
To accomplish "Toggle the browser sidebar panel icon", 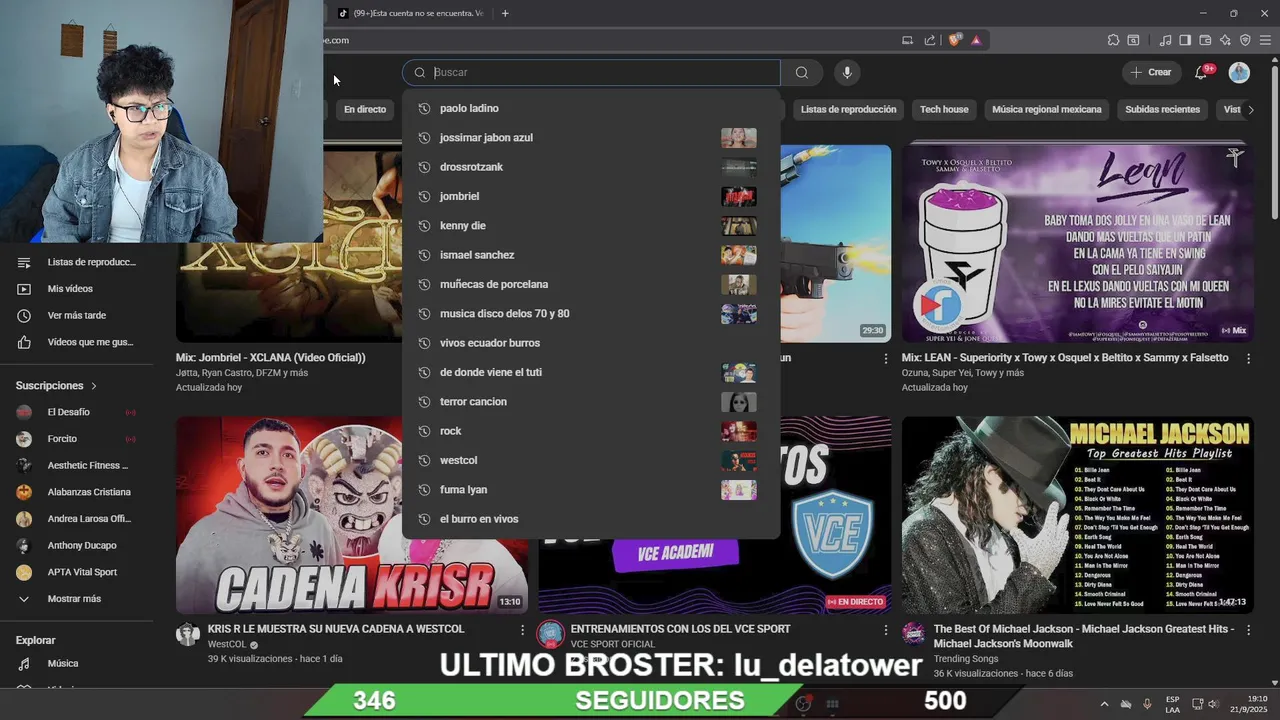I will [x=1185, y=40].
